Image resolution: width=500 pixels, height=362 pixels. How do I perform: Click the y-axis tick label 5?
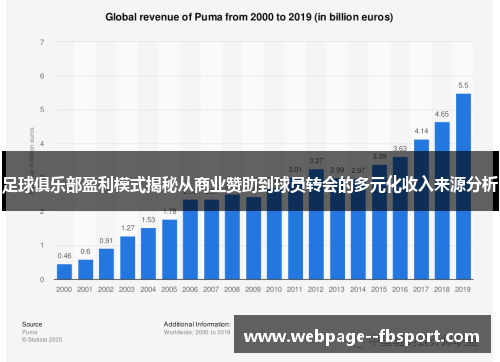click(x=42, y=110)
